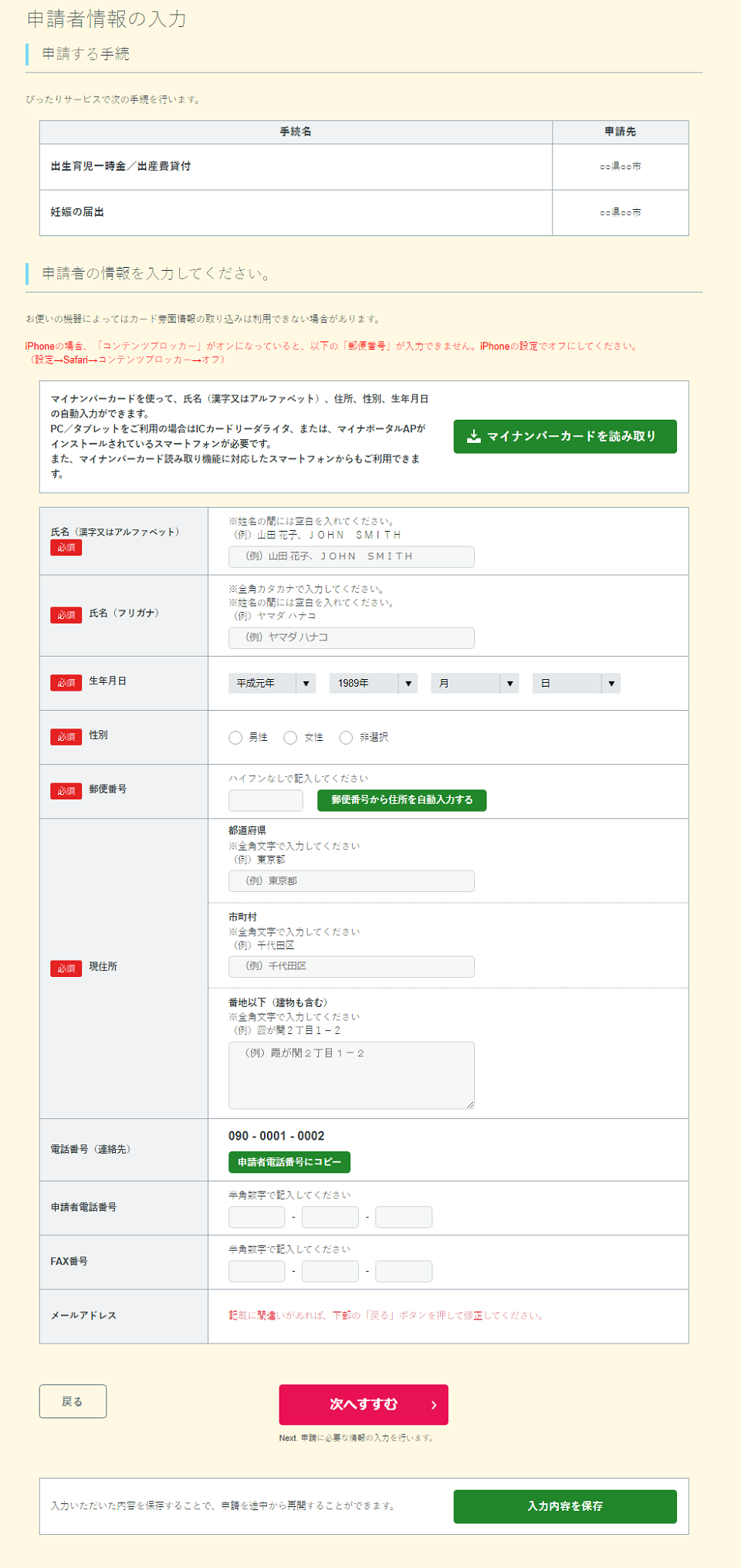The image size is (741, 1568).
Task: Click 申請者電話番号にコピー button
Action: tap(289, 1162)
